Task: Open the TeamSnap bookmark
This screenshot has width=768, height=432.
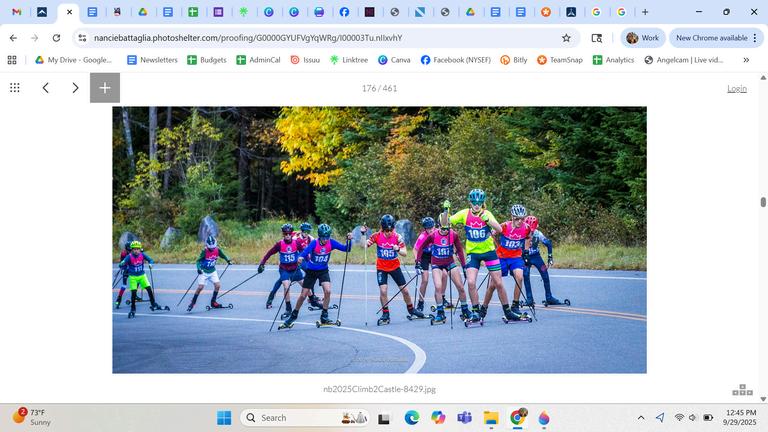Action: 560,60
